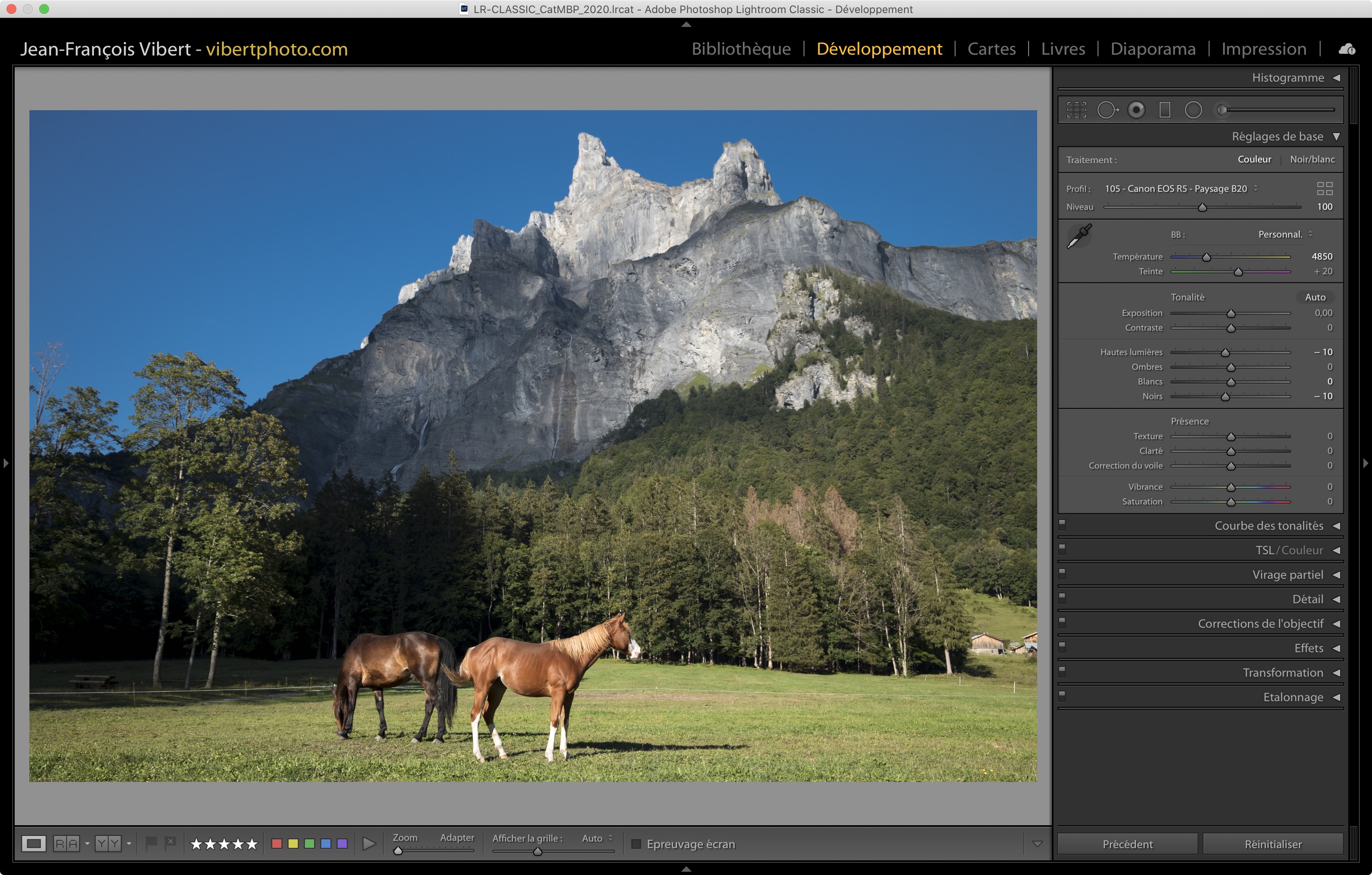Image resolution: width=1372 pixels, height=875 pixels.
Task: Start the impromptu slideshow play button
Action: 369,844
